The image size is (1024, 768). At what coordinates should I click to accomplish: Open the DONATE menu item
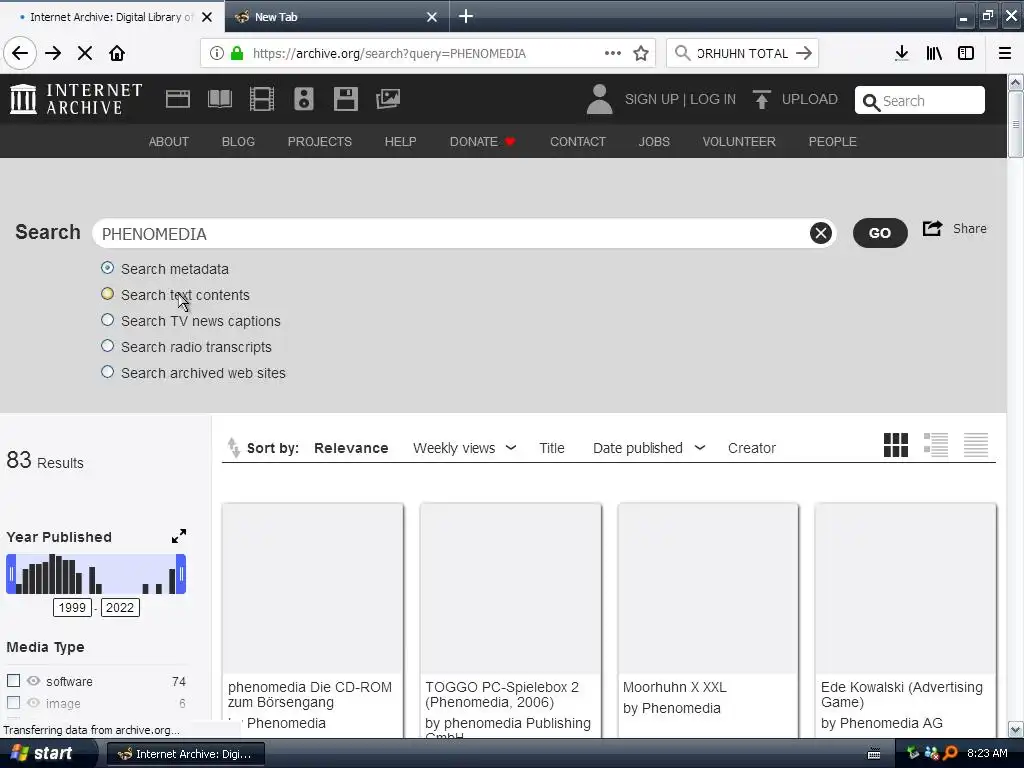tap(483, 142)
